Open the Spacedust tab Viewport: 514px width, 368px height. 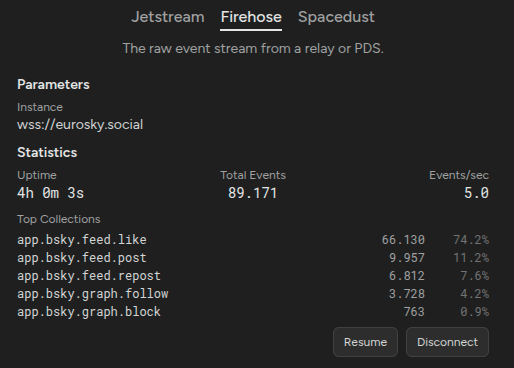tap(336, 17)
